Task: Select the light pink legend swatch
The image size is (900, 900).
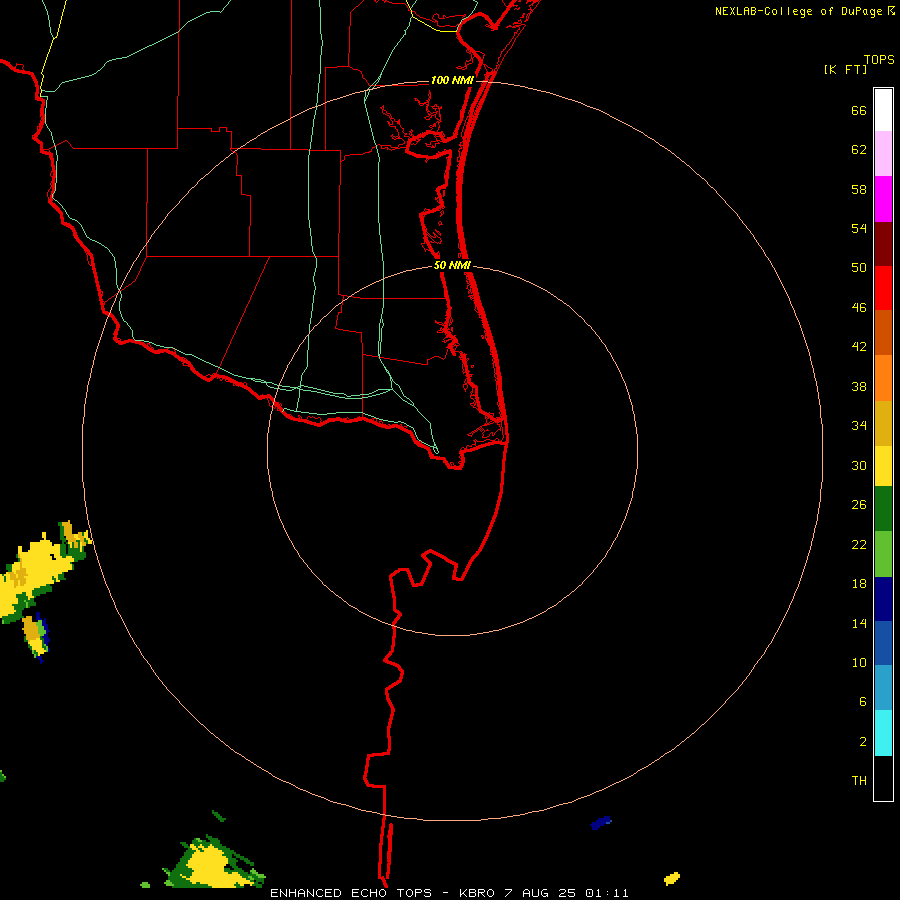Action: coord(883,154)
